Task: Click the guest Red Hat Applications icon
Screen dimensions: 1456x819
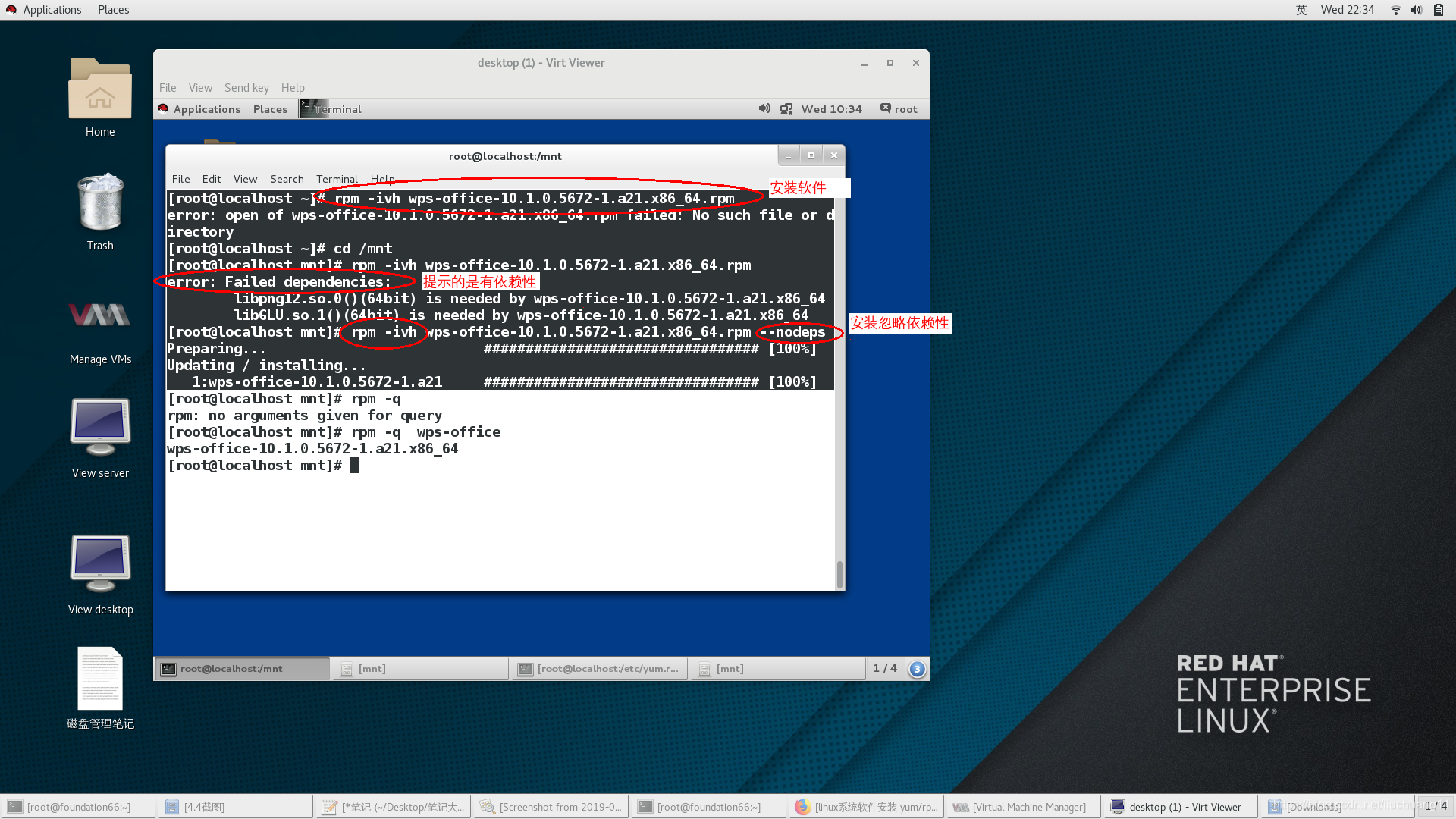Action: point(163,108)
